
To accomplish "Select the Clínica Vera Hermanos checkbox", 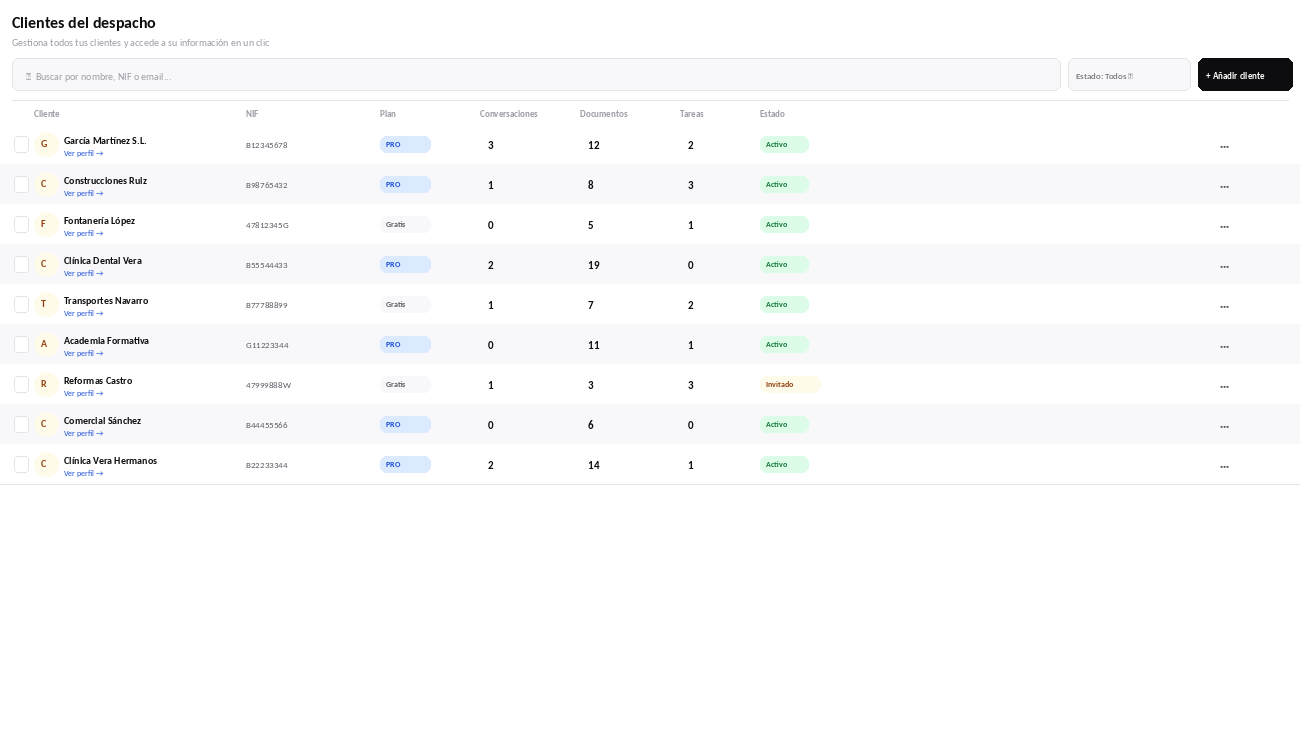I will (21, 465).
